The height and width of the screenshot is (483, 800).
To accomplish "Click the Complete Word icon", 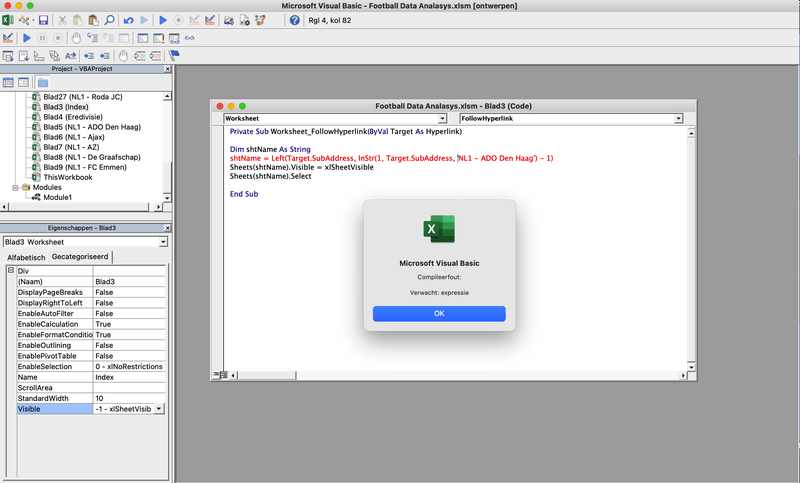I will point(70,56).
